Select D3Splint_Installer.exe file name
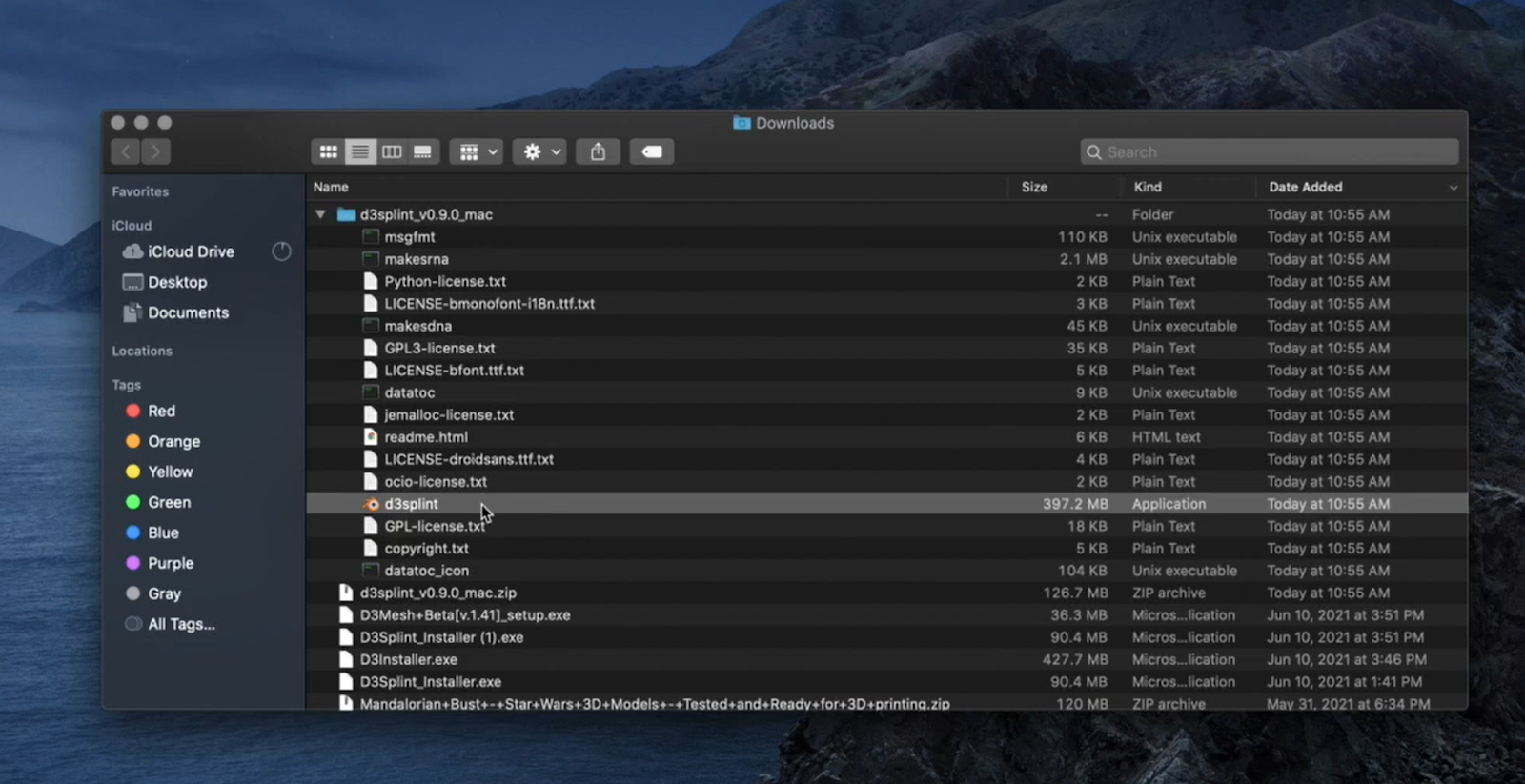1525x784 pixels. pos(430,682)
